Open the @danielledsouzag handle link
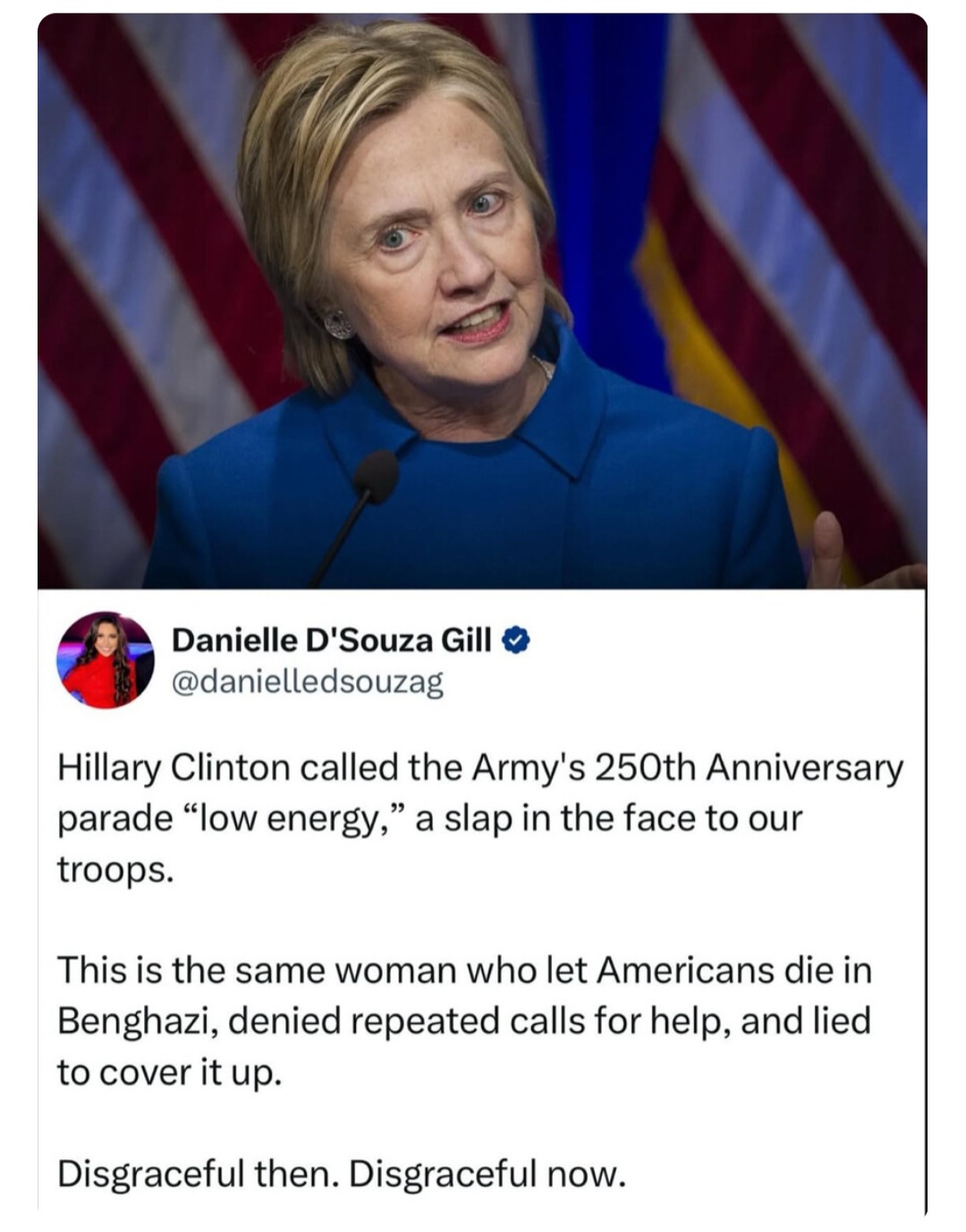 307,683
